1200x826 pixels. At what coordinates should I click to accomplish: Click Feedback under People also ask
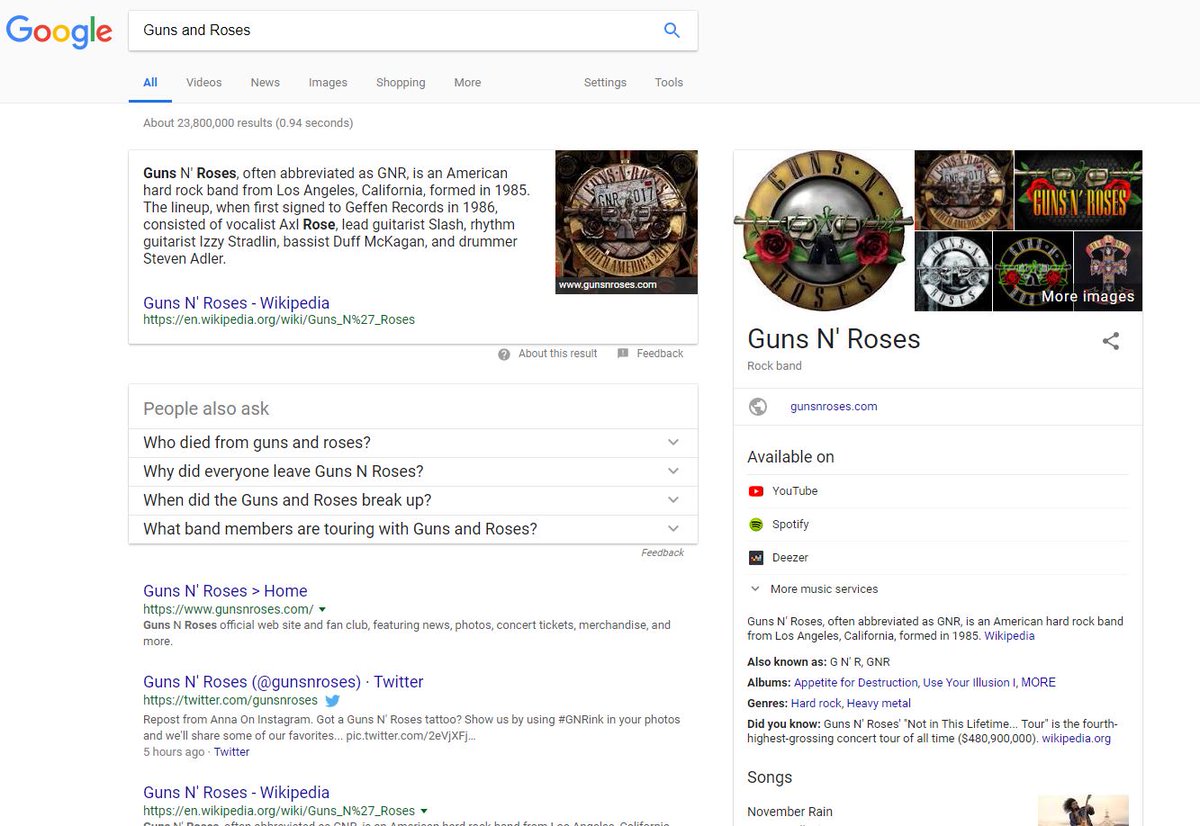coord(663,552)
